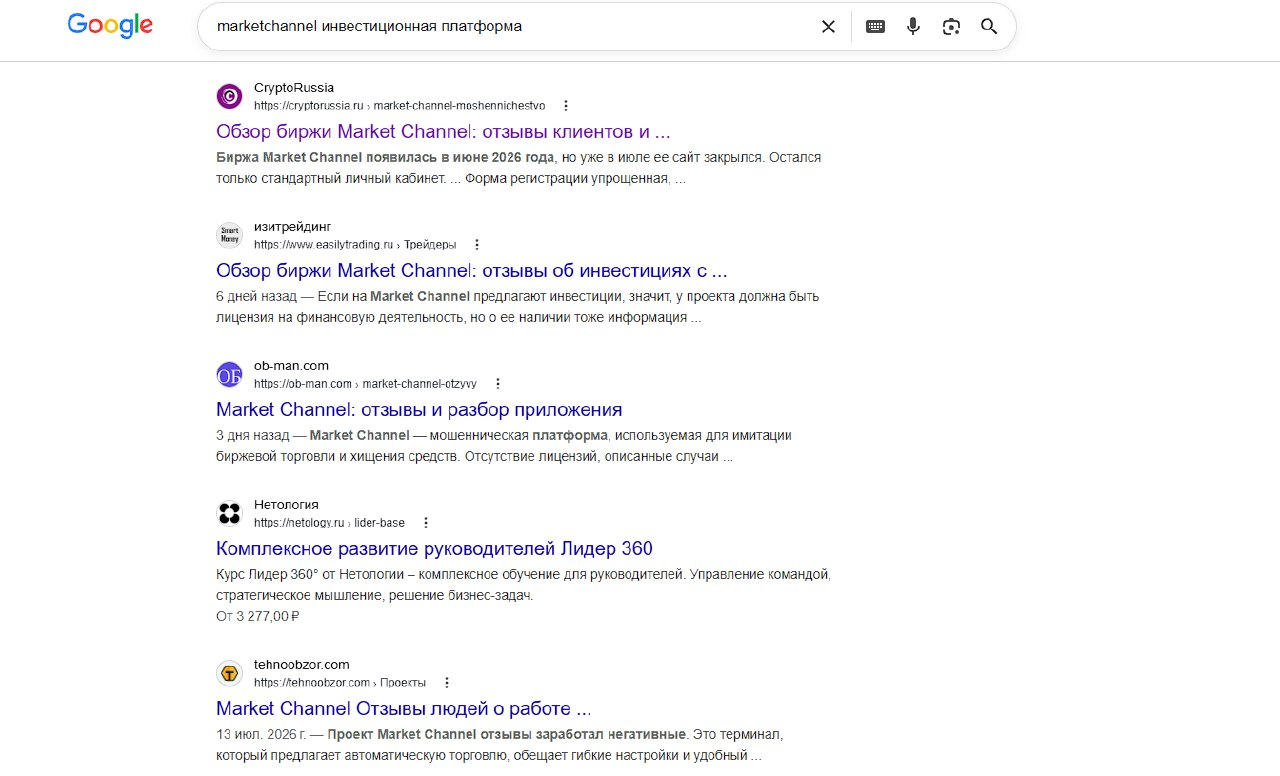The width and height of the screenshot is (1280, 776).
Task: Open three-dot menu for tehnoobzor.com result
Action: point(447,682)
